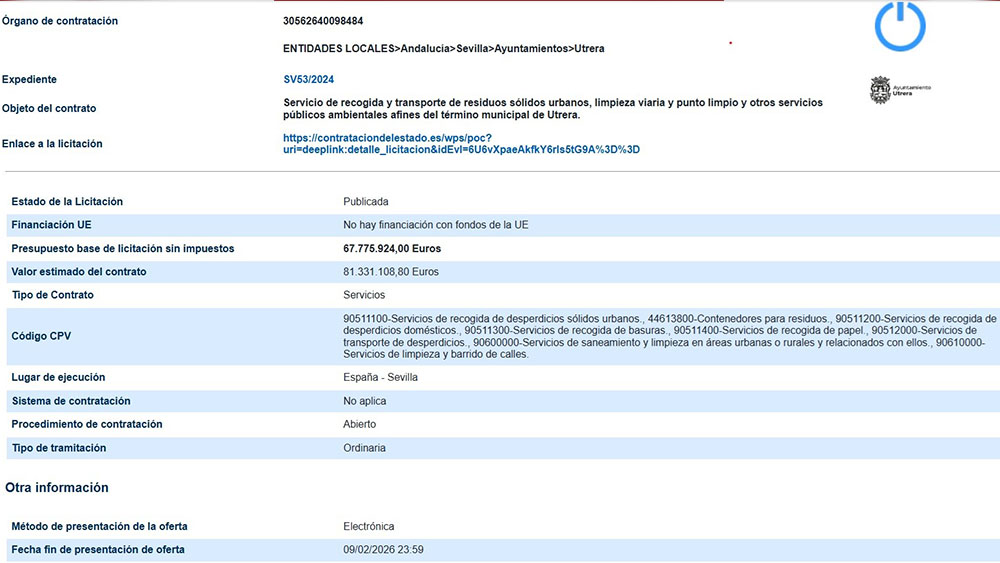Select organ ID 30562640098484
Screen dimensions: 1000x563
[323, 21]
